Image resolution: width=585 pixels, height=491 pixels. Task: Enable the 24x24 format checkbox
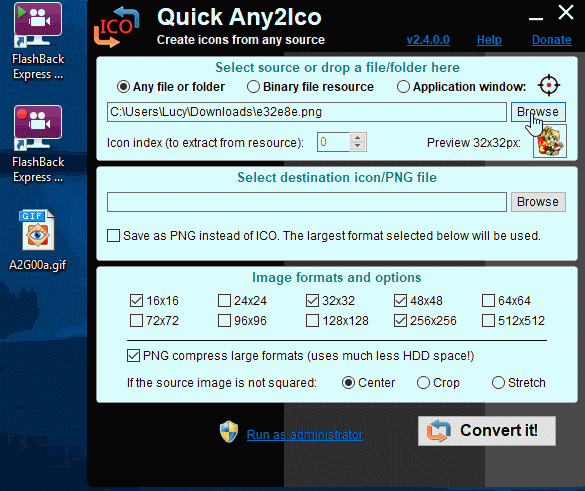(x=224, y=300)
